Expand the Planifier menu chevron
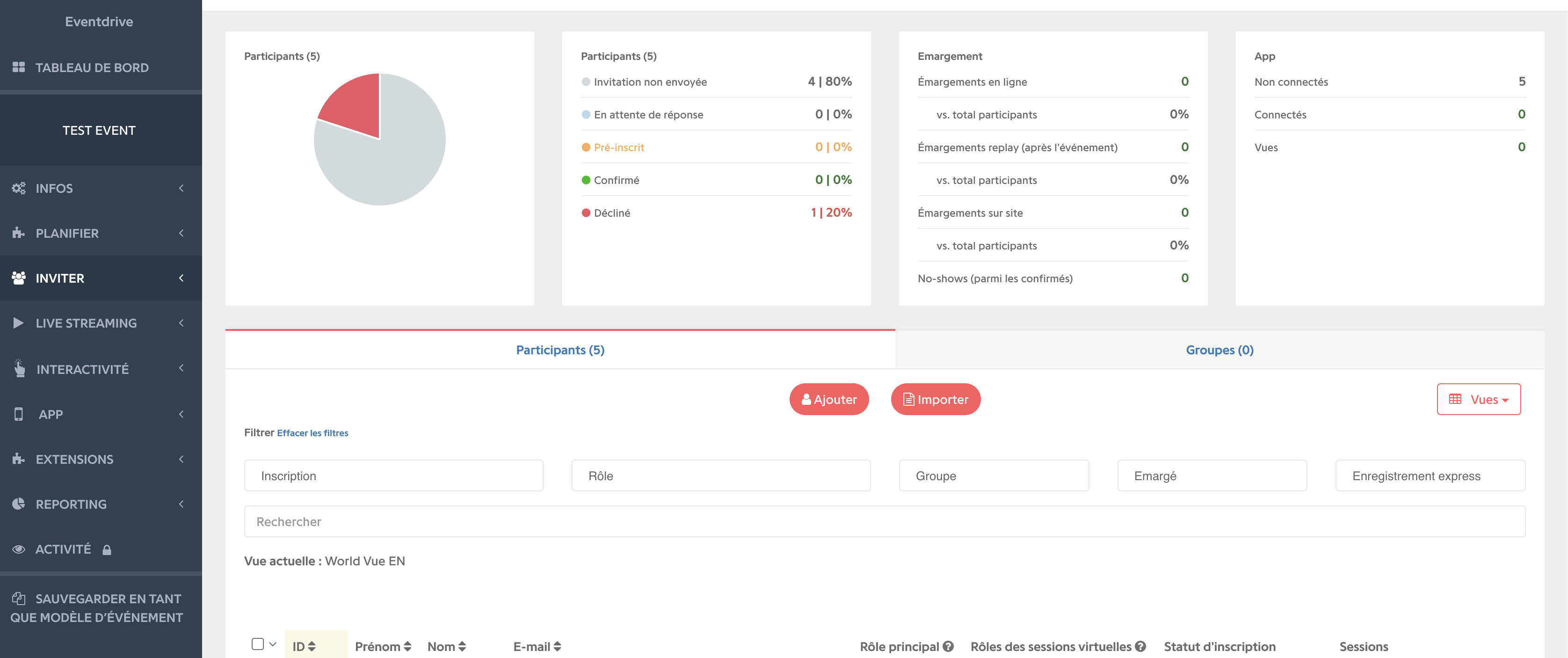The image size is (1568, 658). pyautogui.click(x=181, y=233)
